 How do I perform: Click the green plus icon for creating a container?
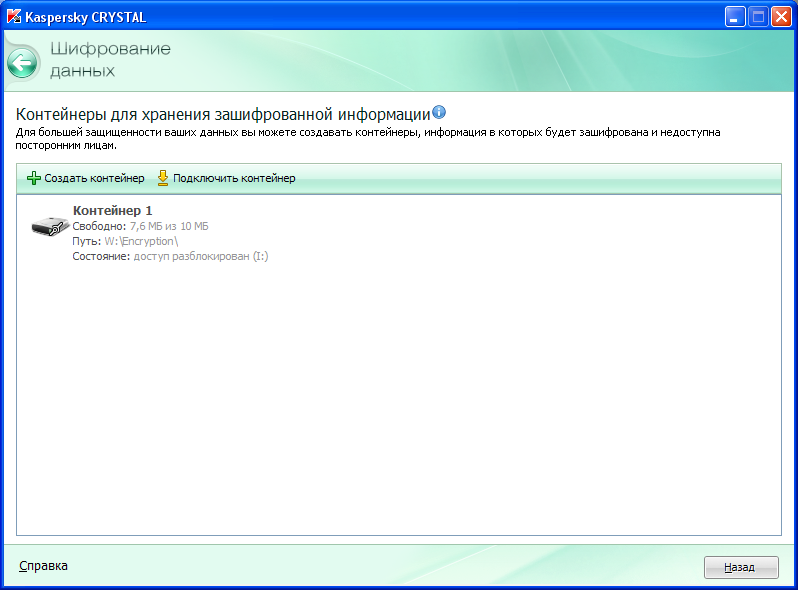[x=34, y=178]
